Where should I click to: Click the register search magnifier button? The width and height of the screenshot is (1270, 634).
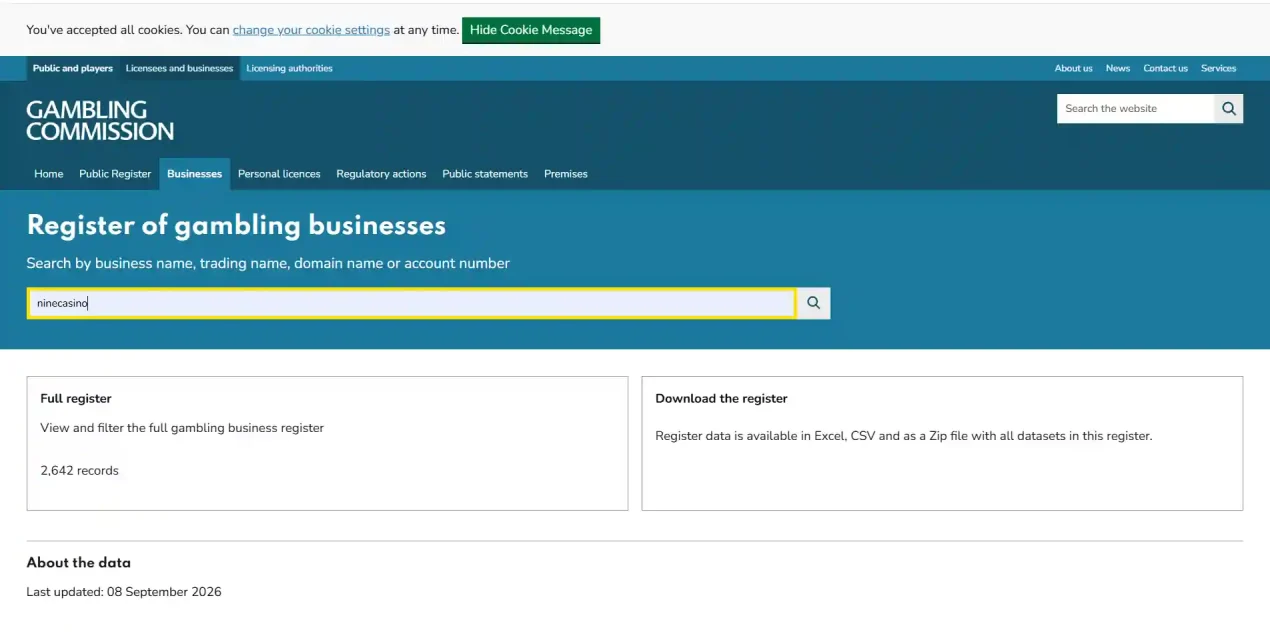(x=813, y=303)
